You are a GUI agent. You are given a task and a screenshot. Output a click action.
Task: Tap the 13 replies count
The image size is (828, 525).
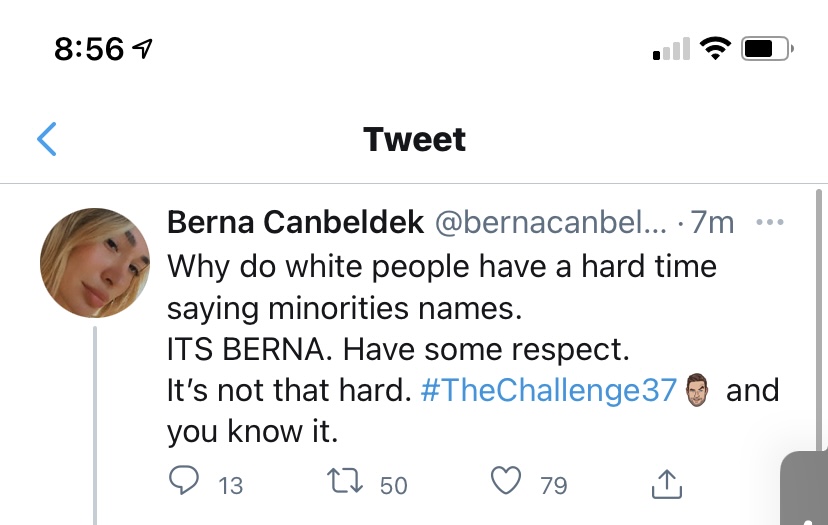click(x=231, y=485)
